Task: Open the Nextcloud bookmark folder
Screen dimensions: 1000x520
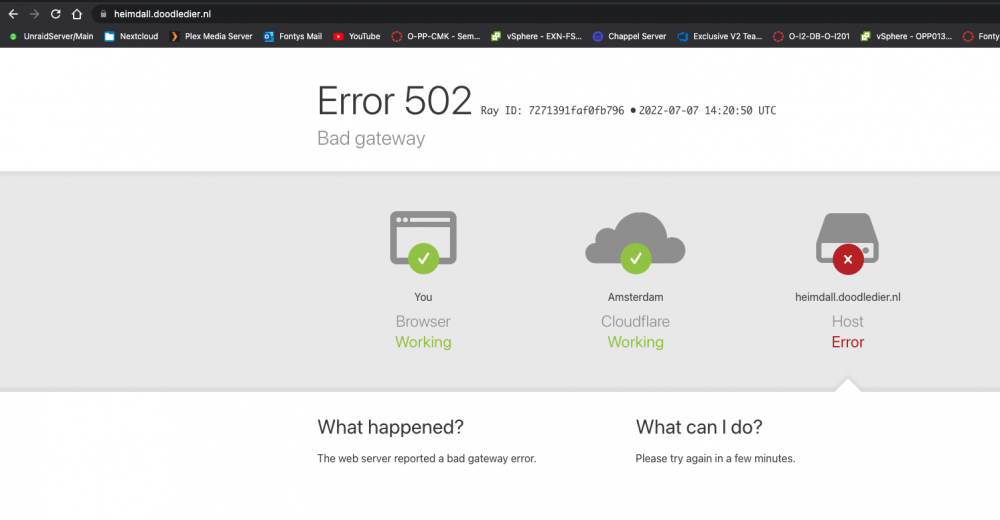Action: click(x=131, y=36)
